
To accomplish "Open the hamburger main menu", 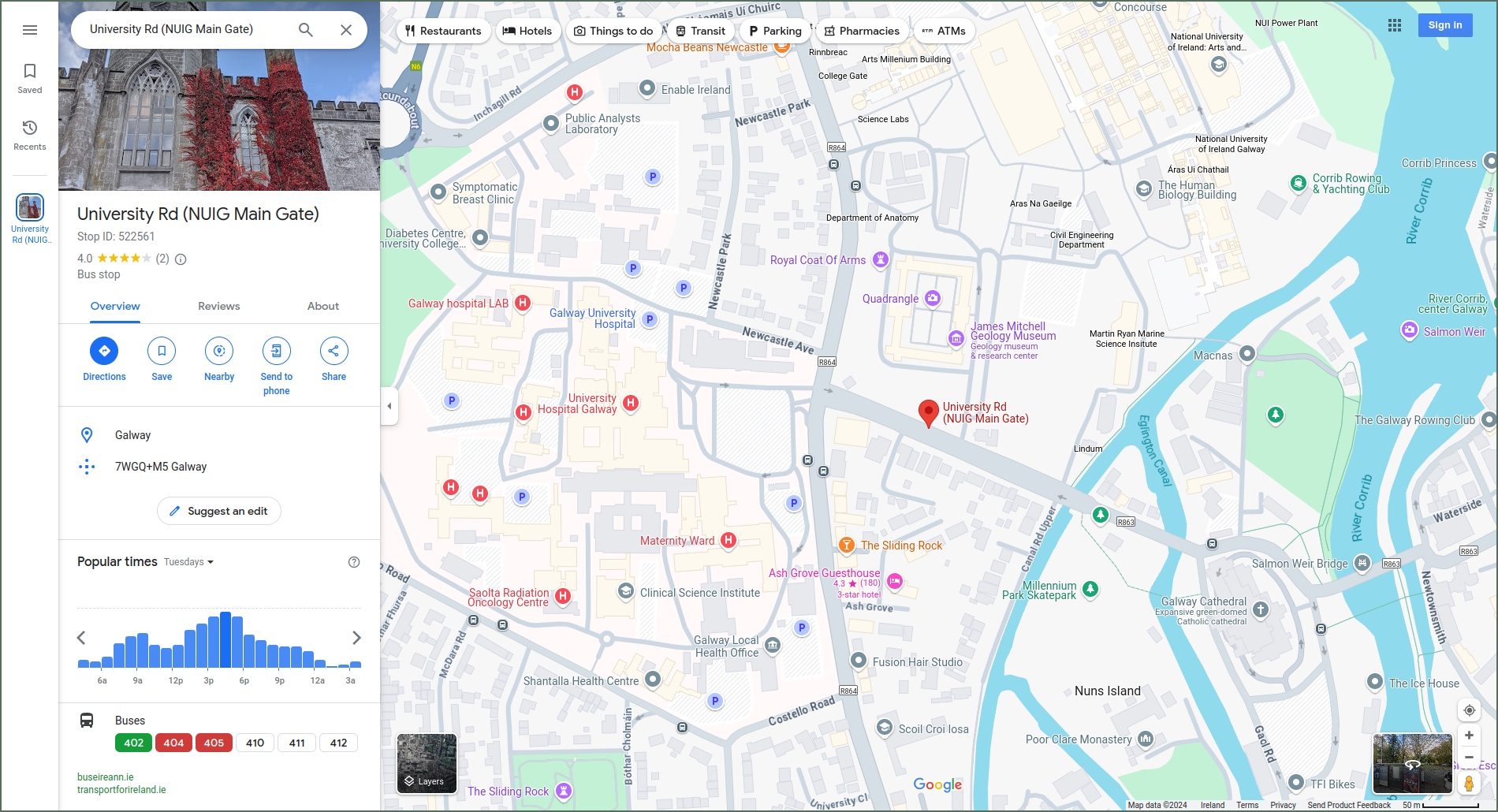I will point(30,30).
